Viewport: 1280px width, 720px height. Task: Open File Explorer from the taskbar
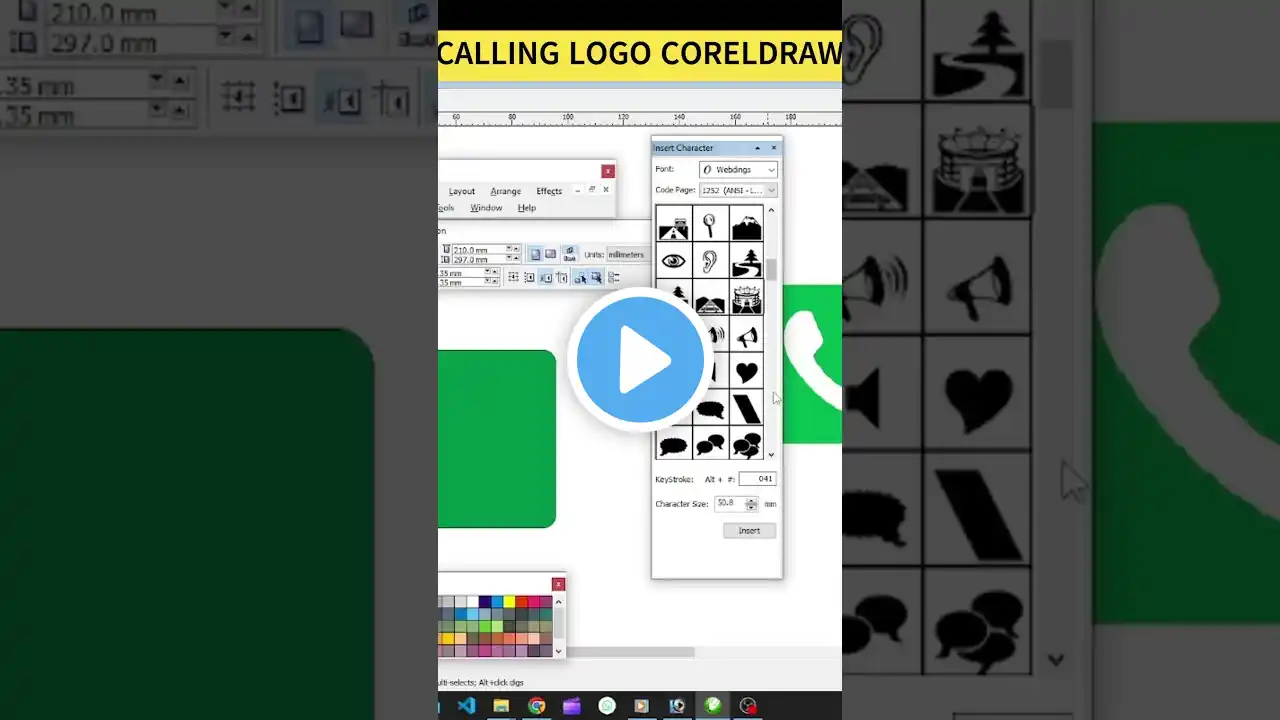point(501,706)
